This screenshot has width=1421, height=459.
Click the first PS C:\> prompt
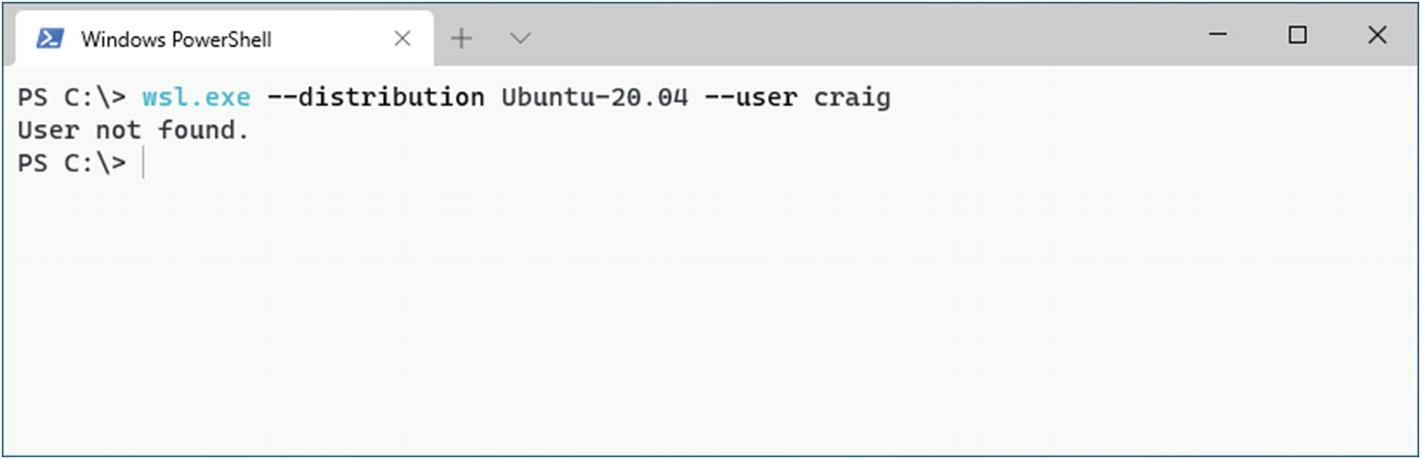click(x=72, y=98)
